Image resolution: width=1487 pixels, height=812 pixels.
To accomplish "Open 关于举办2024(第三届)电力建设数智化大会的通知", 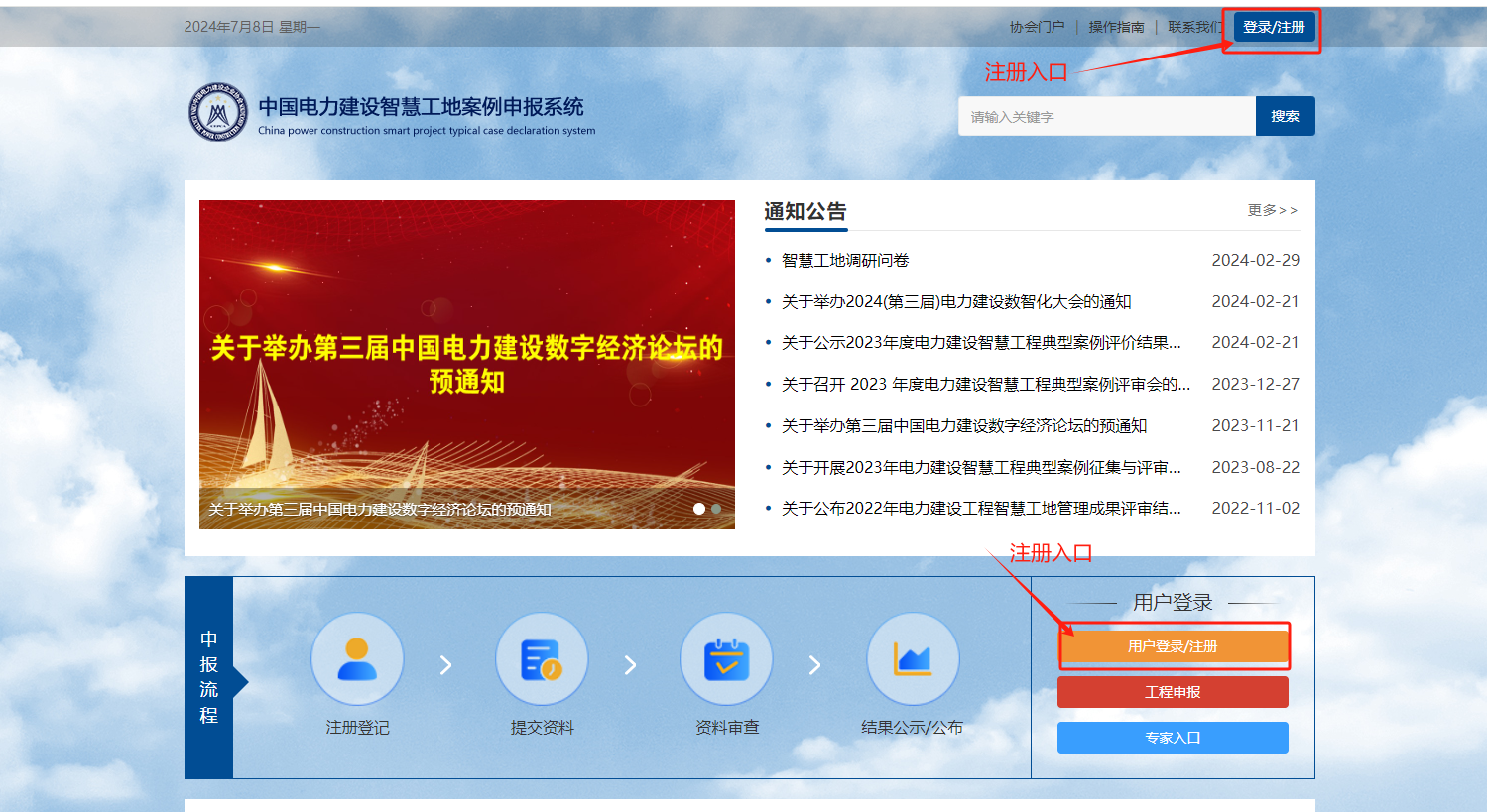I will click(956, 301).
